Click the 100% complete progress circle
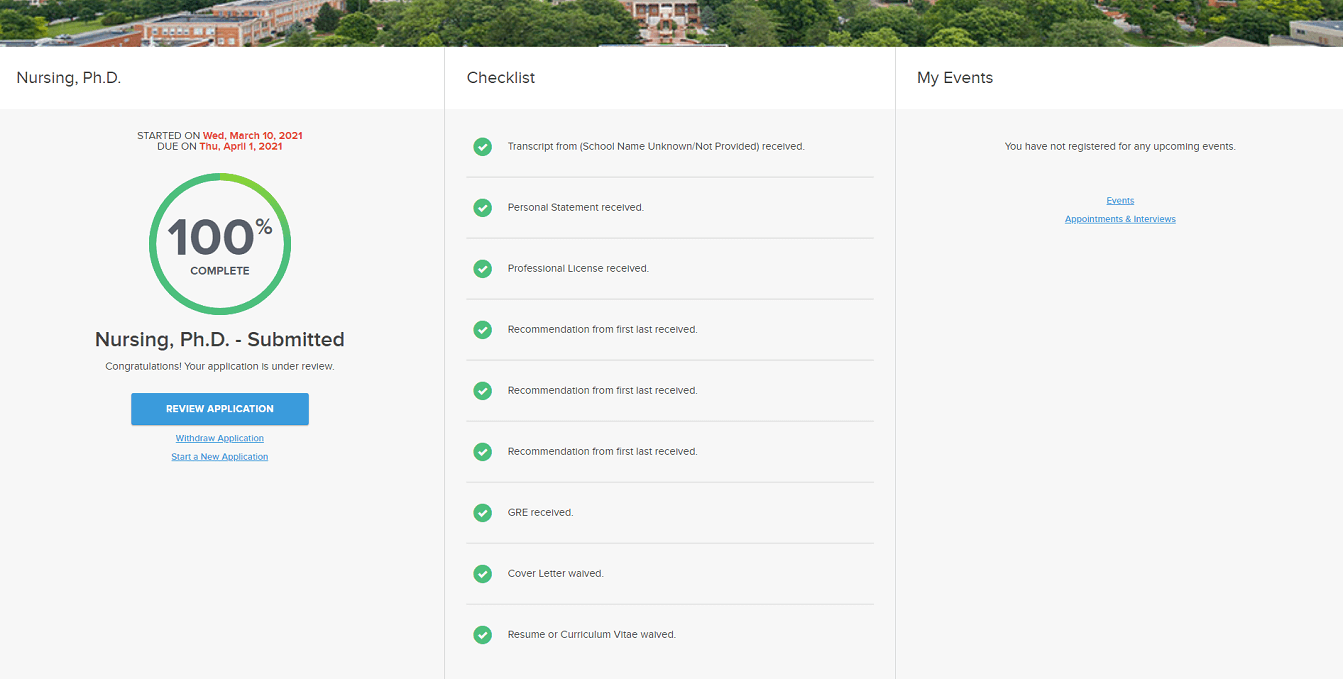Image resolution: width=1343 pixels, height=679 pixels. (x=220, y=243)
